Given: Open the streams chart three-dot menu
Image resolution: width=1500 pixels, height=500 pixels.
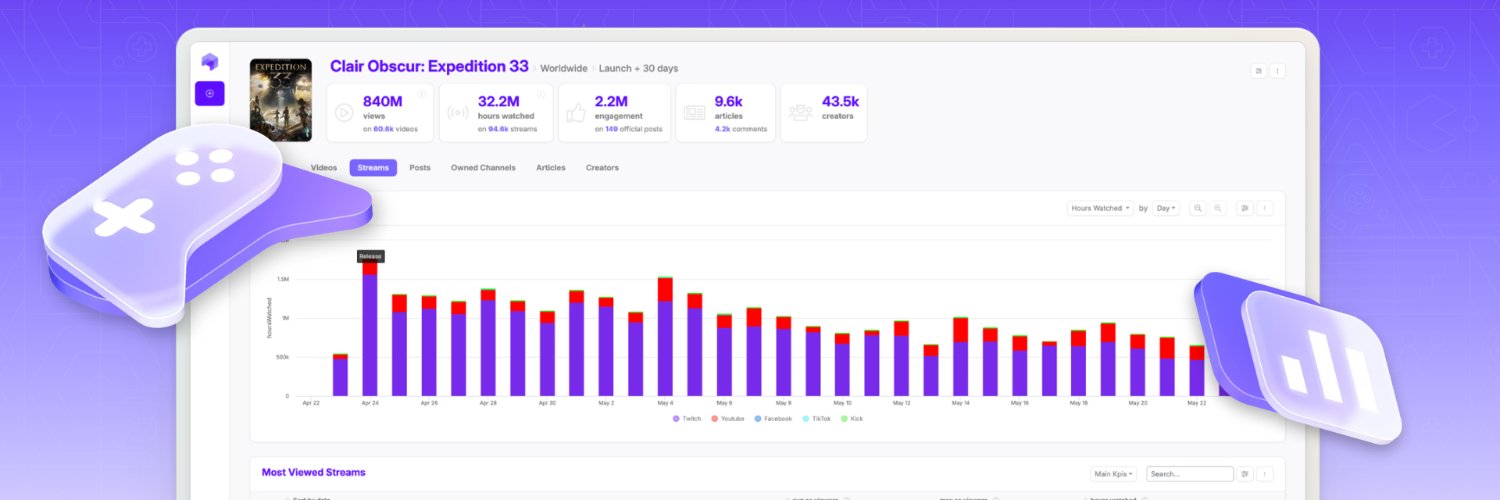Looking at the screenshot, I should (x=1264, y=208).
